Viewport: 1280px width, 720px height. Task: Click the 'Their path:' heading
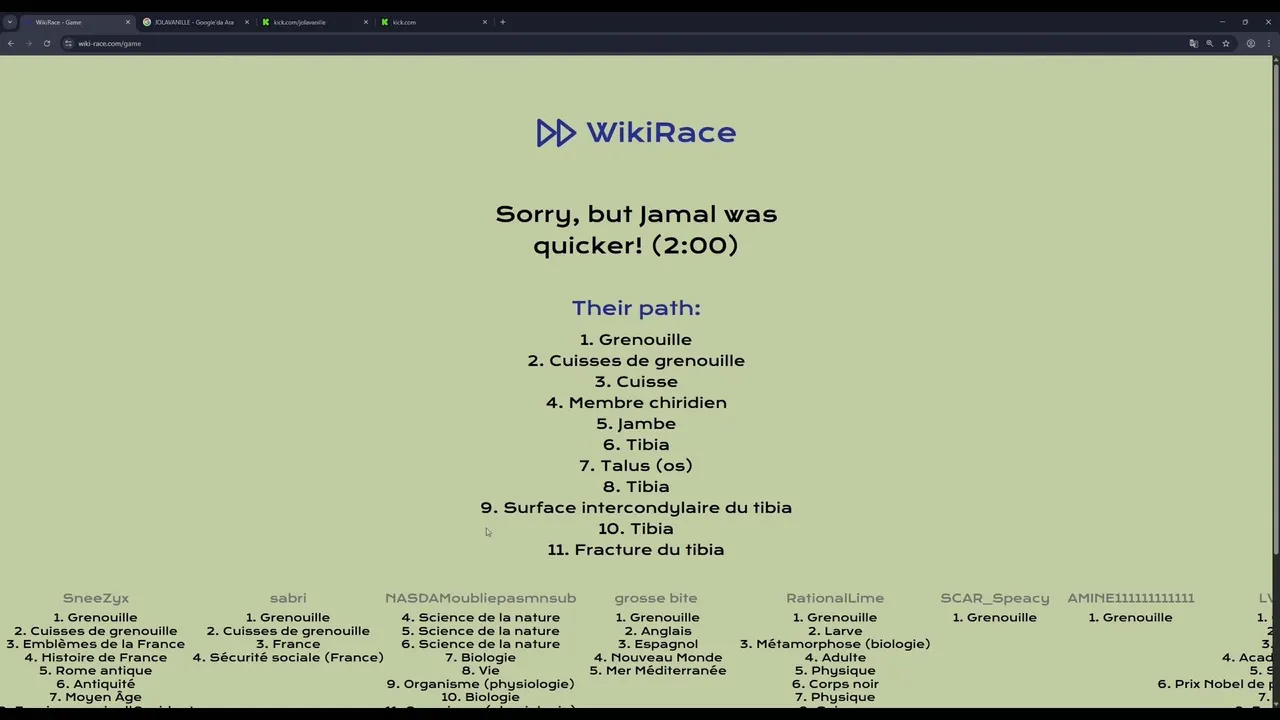tap(636, 308)
